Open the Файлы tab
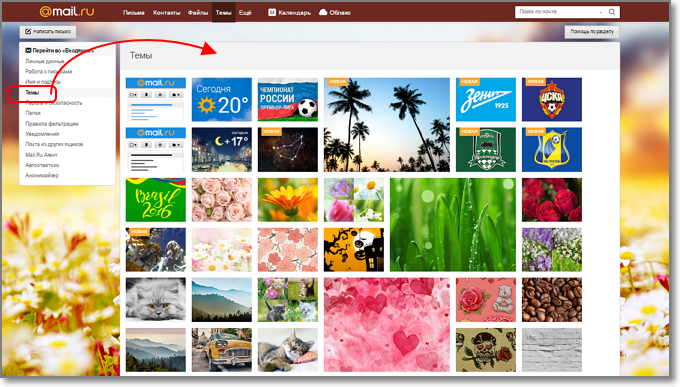 (x=198, y=13)
